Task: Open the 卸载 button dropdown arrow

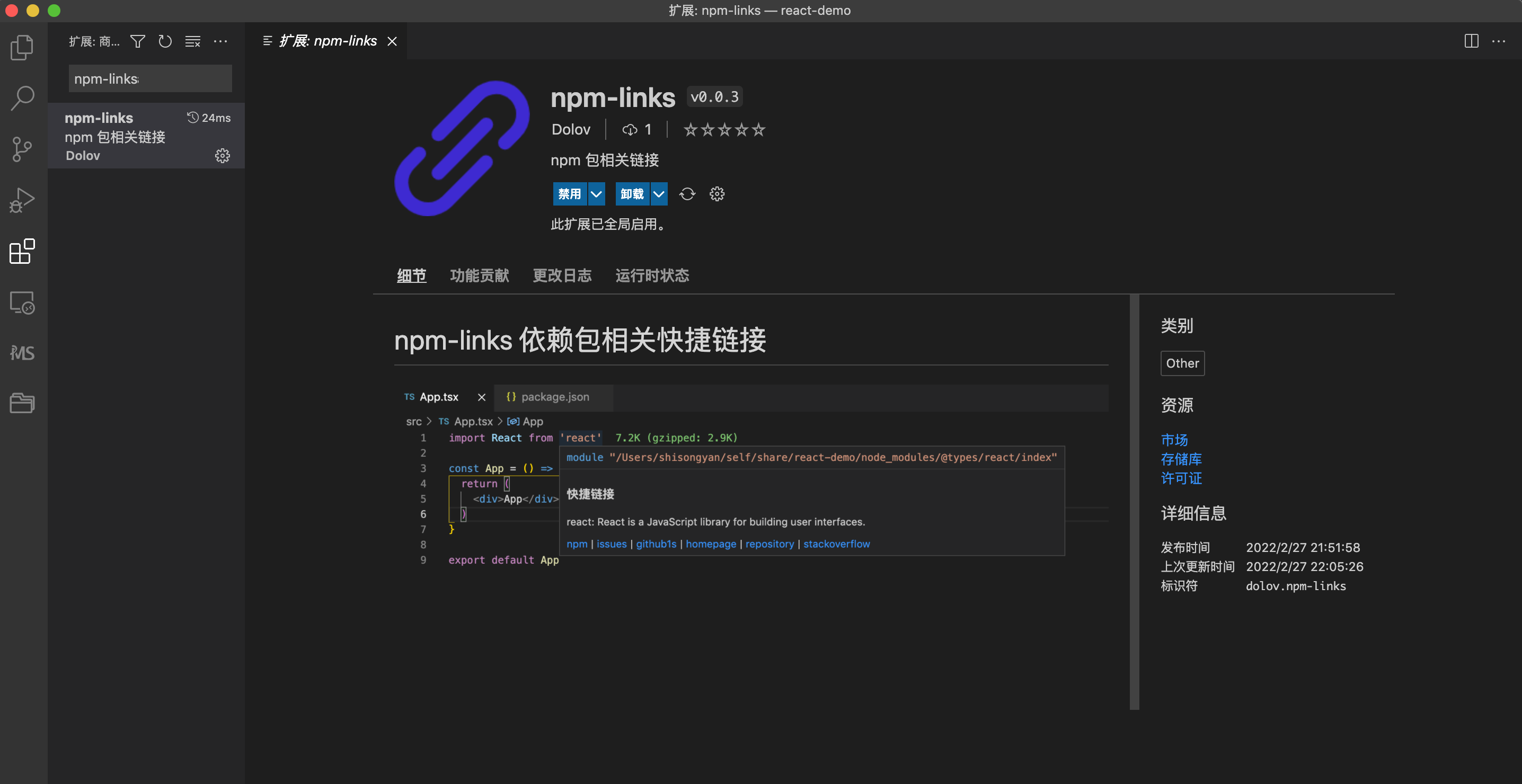Action: coord(659,194)
